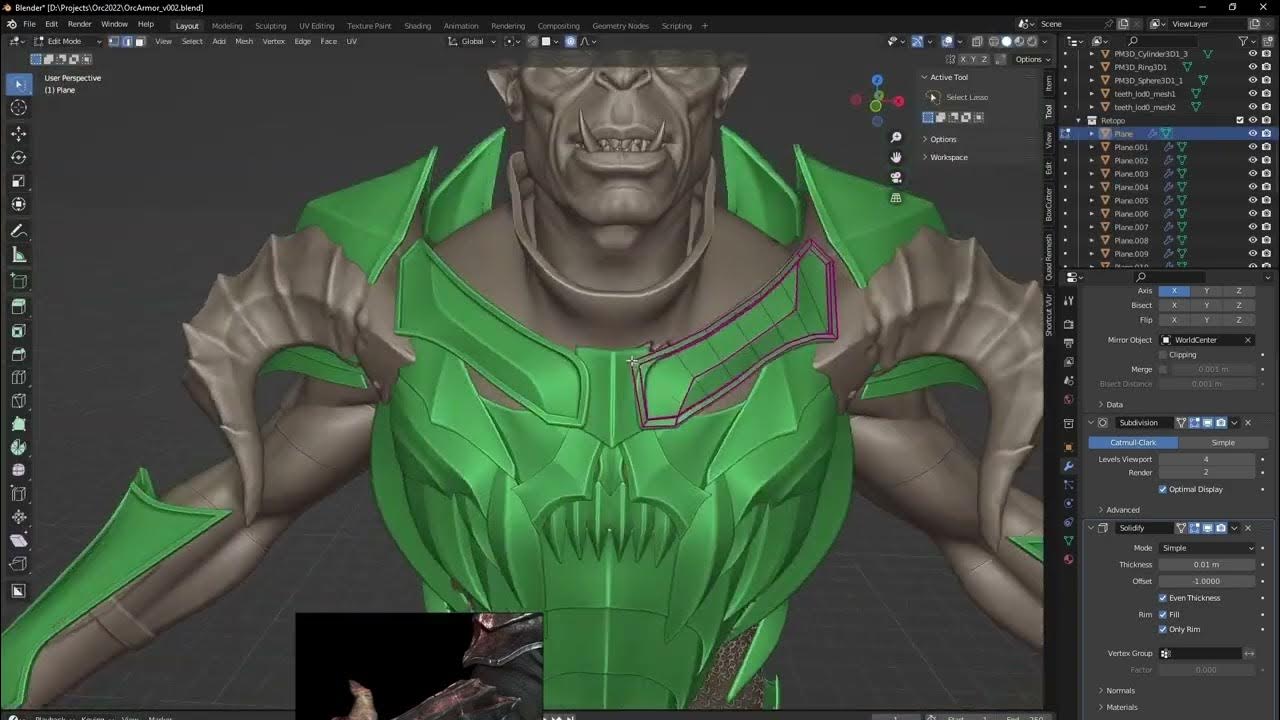The height and width of the screenshot is (720, 1280).
Task: Hide Plane.001 in viewport via eye icon
Action: click(x=1252, y=147)
